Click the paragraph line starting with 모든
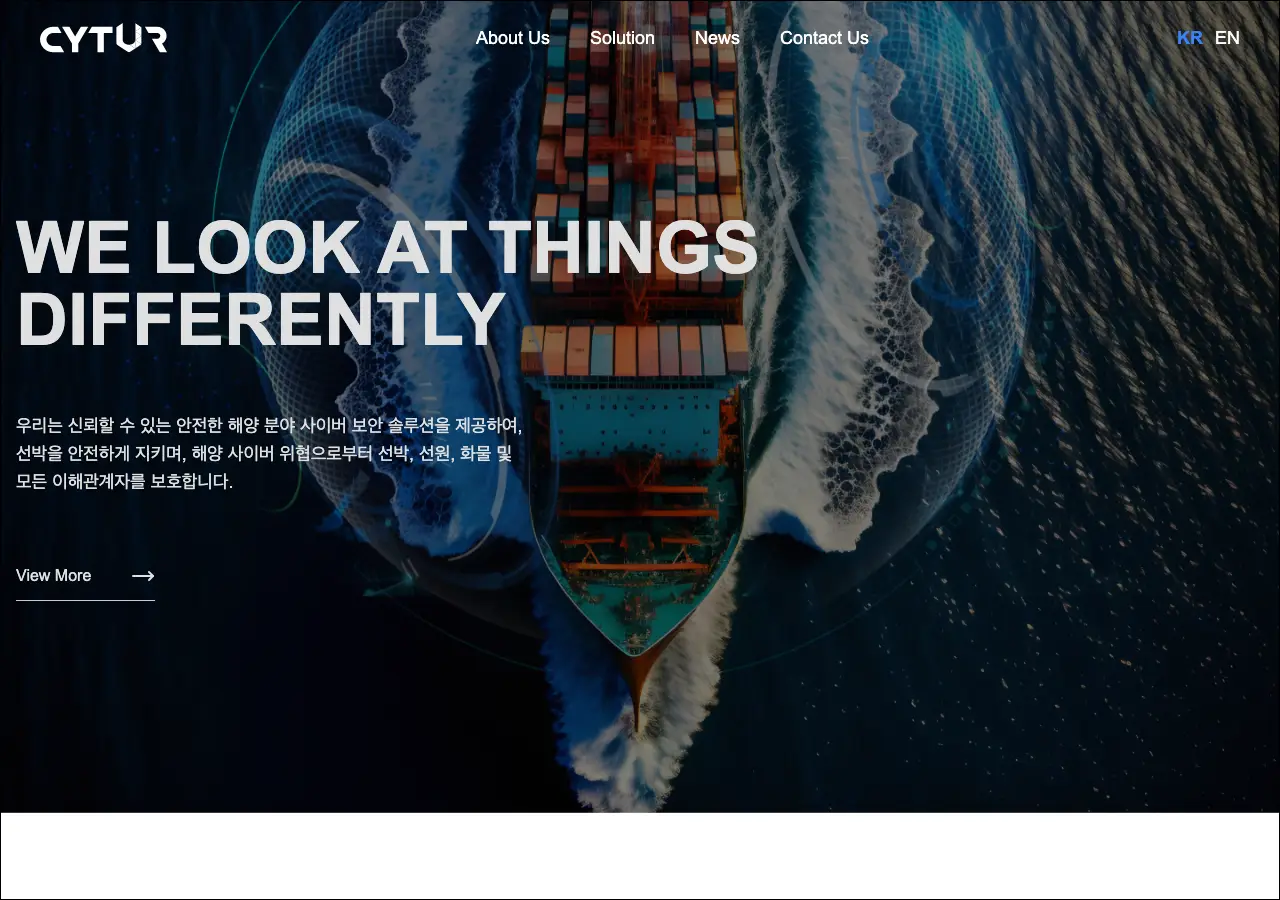Image resolution: width=1280 pixels, height=900 pixels. 124,481
